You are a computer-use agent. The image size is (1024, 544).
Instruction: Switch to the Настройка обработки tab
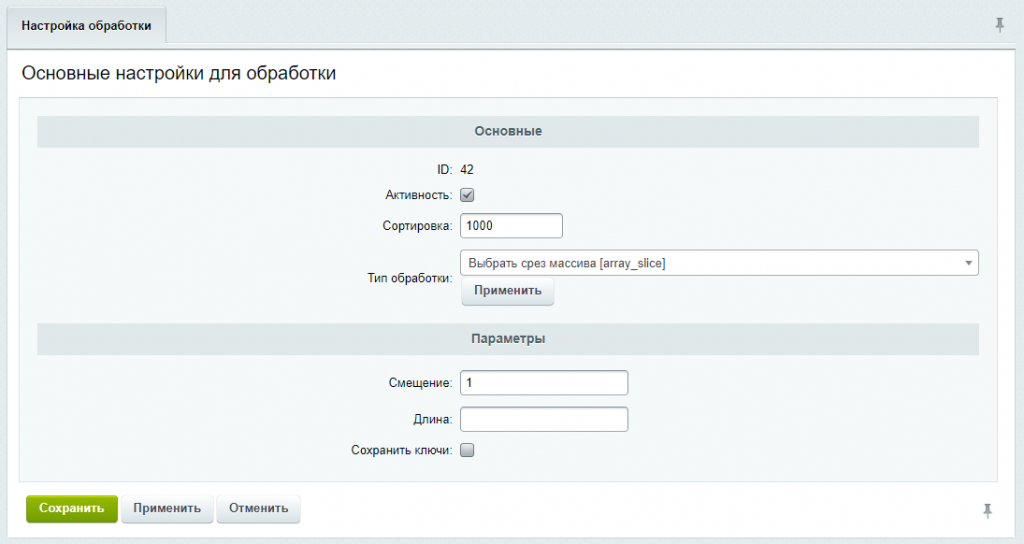click(x=86, y=26)
